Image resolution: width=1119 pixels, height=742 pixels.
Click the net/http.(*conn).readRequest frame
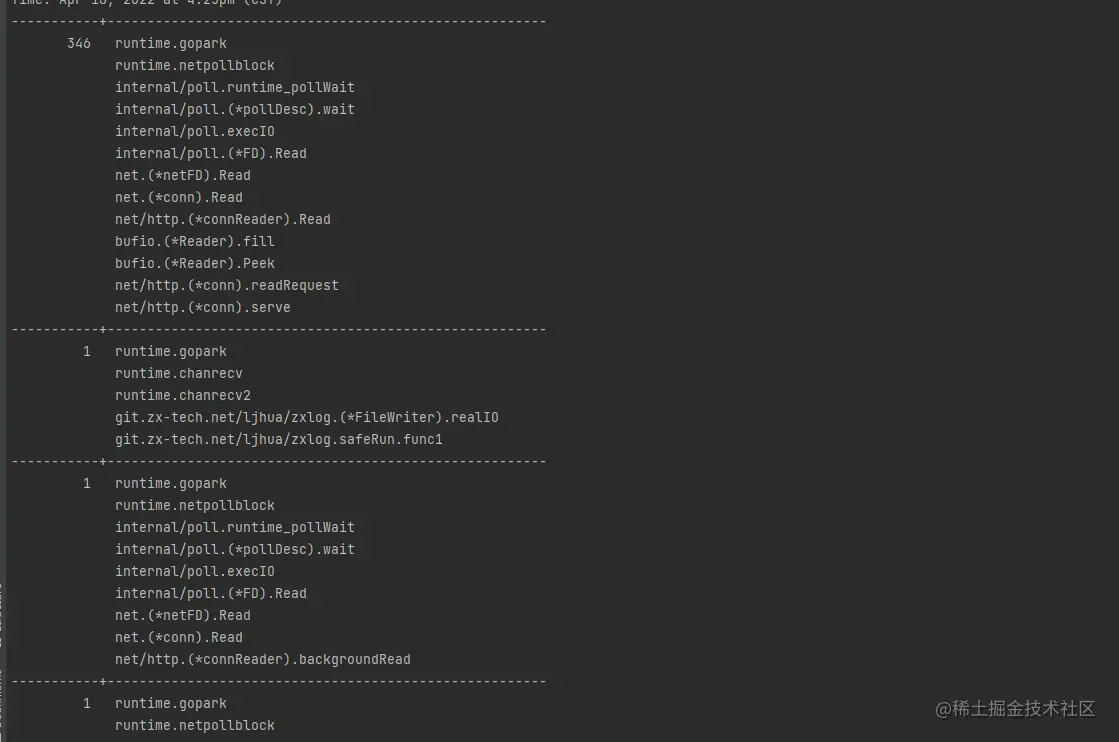[x=226, y=286]
